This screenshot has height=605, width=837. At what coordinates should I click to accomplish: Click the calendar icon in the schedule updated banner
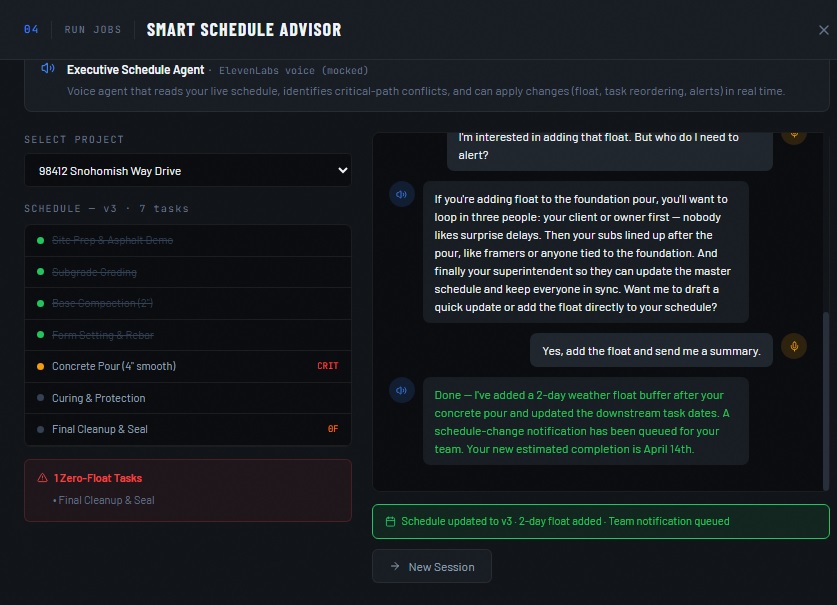pos(390,521)
